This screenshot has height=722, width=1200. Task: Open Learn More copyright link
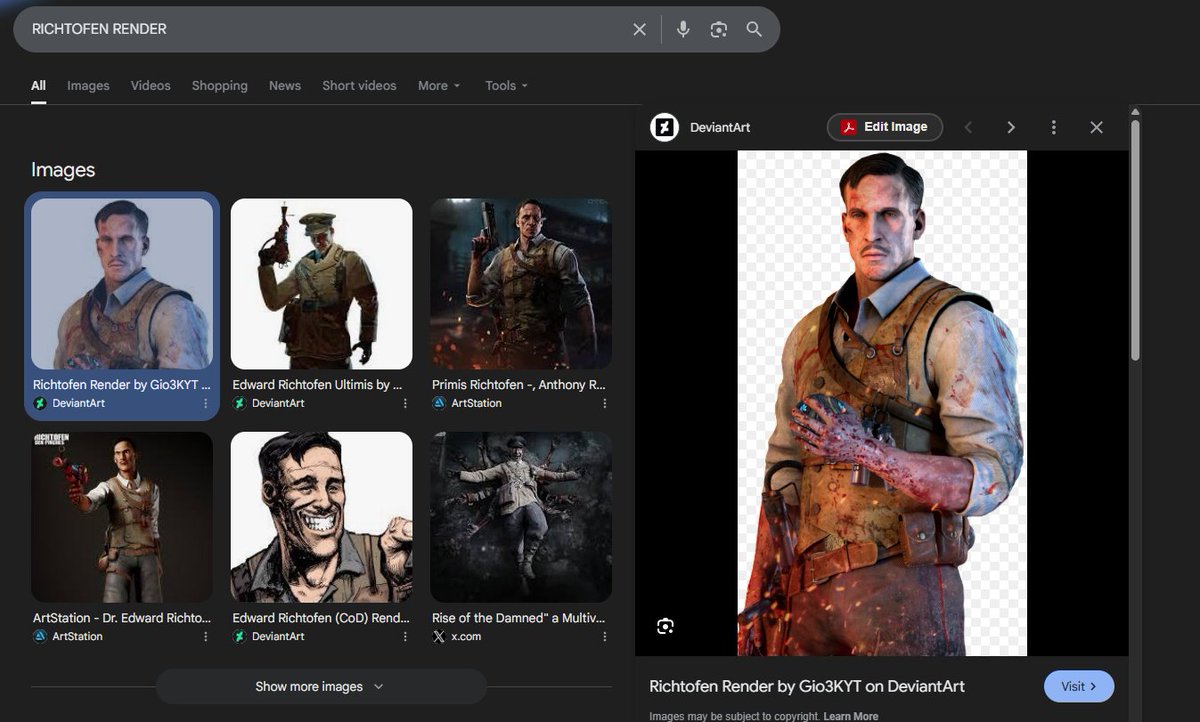[x=851, y=716]
